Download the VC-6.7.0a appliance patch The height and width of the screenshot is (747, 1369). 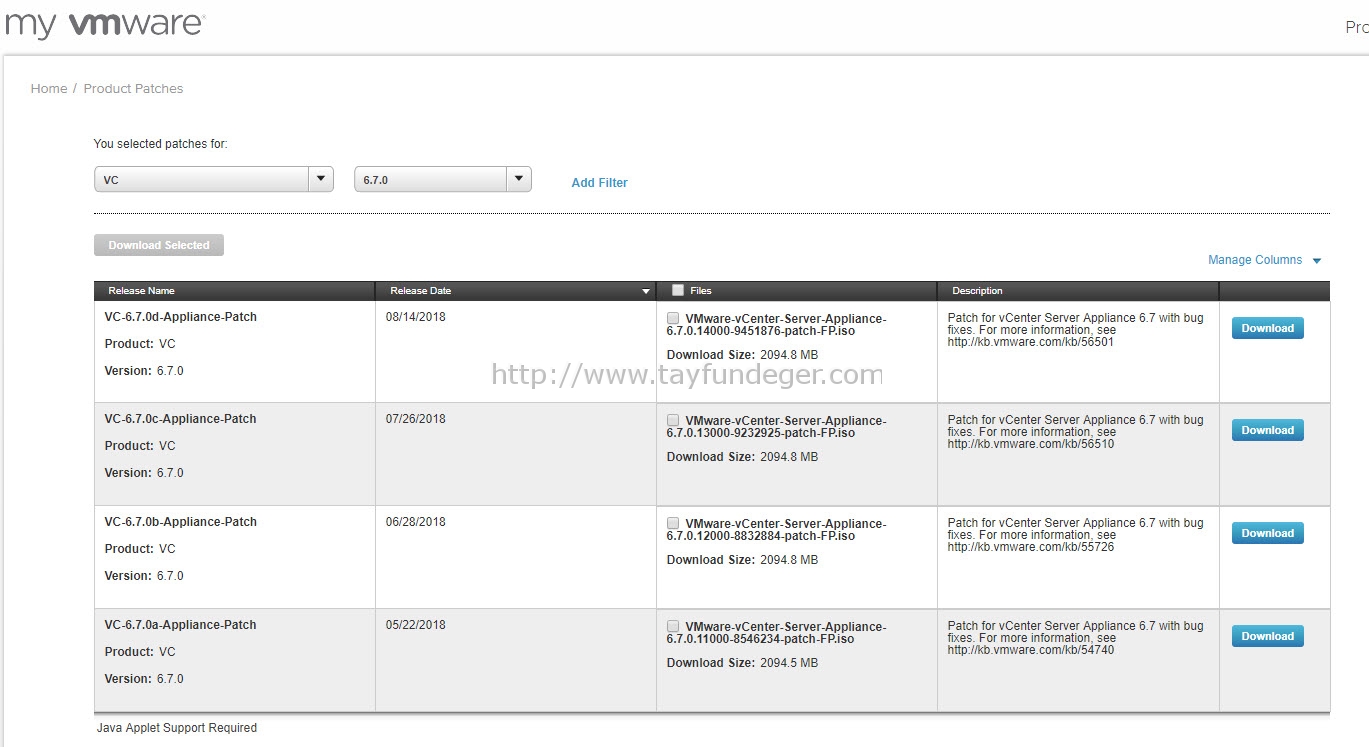coord(1267,636)
